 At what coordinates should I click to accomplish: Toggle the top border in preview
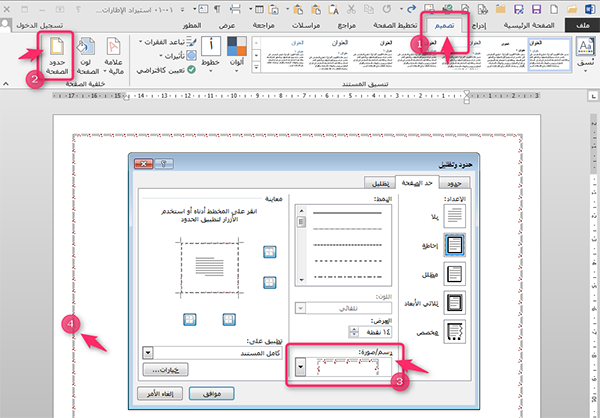269,251
